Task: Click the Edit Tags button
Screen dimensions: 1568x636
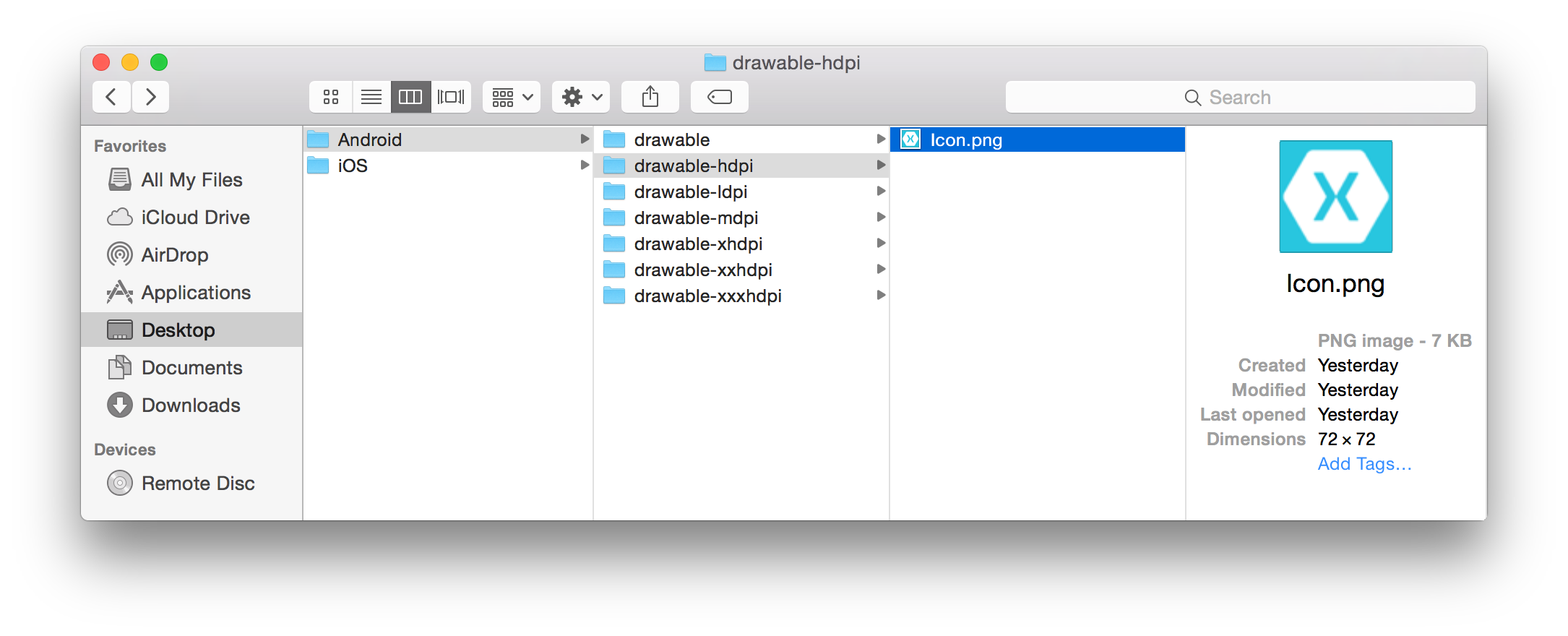Action: [x=719, y=97]
